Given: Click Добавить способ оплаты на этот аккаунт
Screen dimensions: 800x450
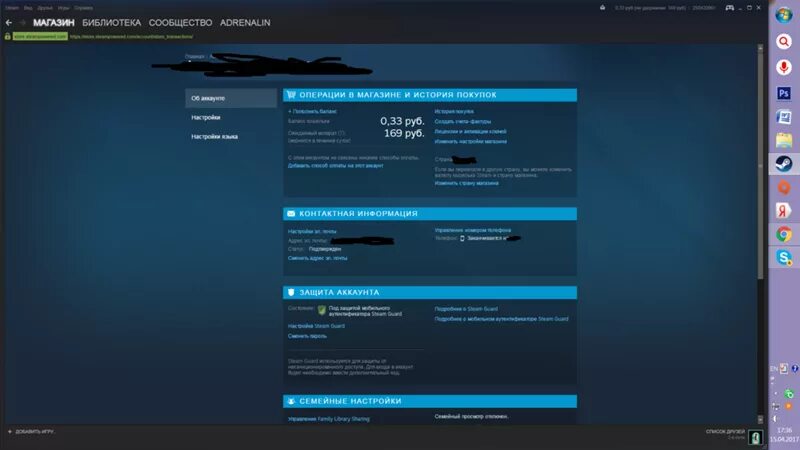Looking at the screenshot, I should tap(336, 166).
